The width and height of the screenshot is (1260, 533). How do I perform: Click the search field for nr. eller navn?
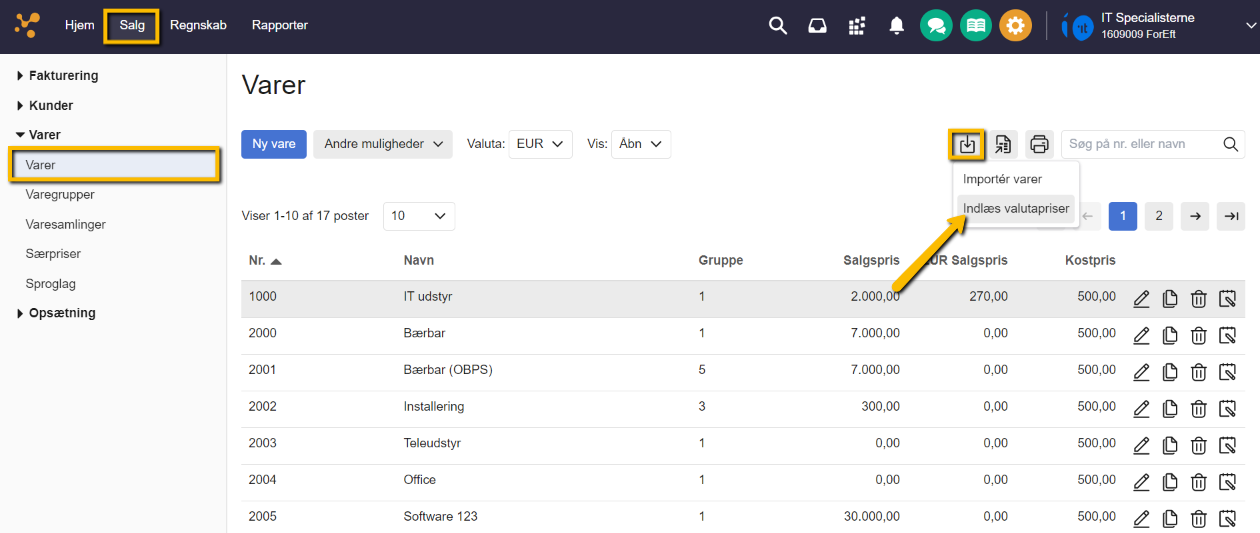coord(1140,144)
